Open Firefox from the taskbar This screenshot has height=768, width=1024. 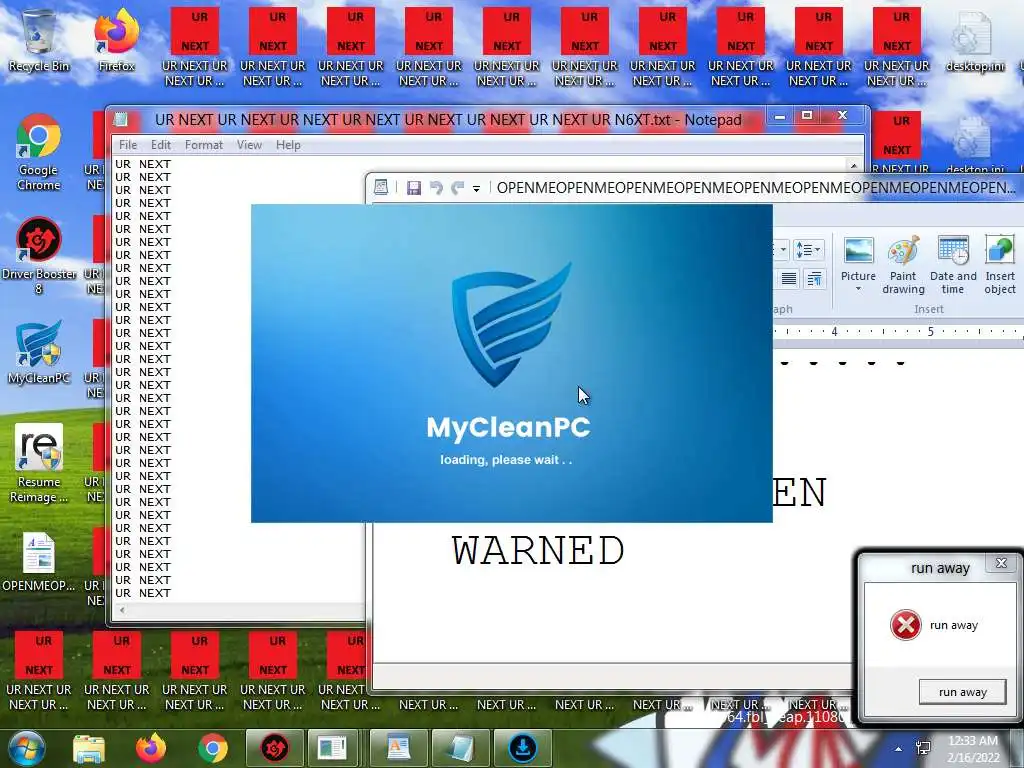click(x=151, y=748)
